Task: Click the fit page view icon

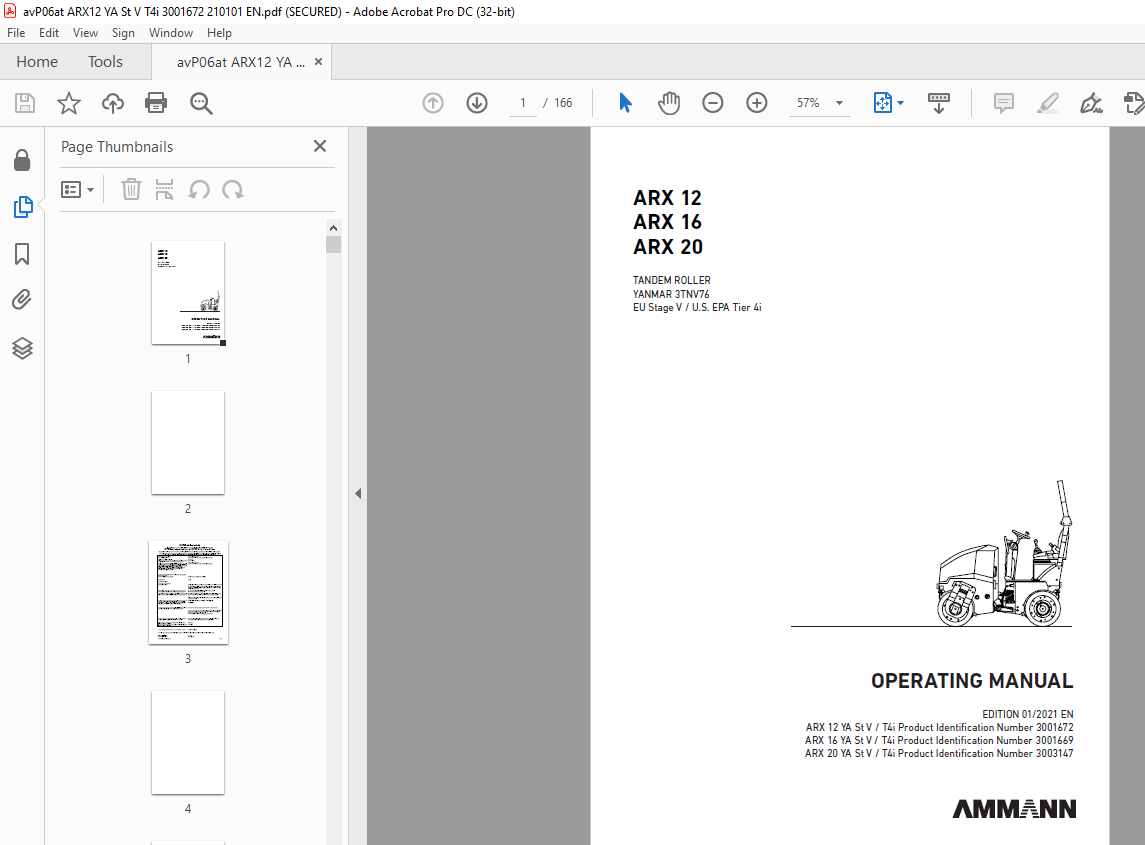Action: coord(882,103)
